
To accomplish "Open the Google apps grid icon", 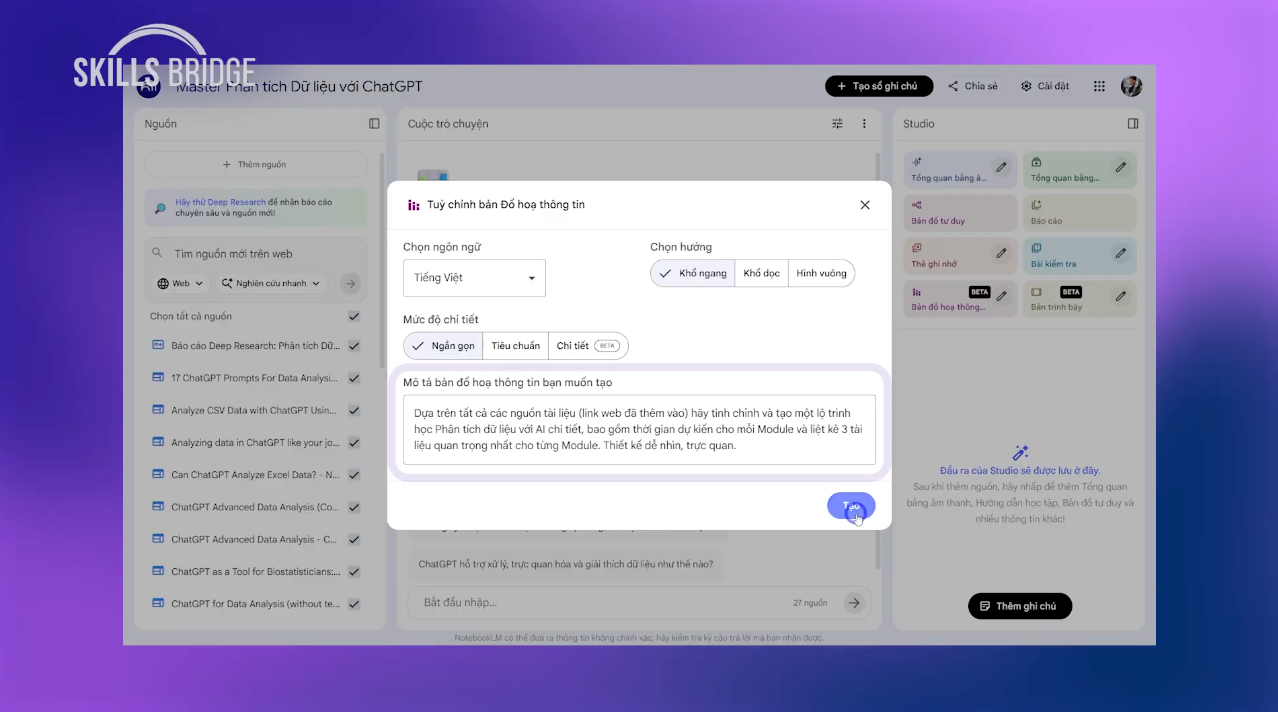I will pos(1099,87).
